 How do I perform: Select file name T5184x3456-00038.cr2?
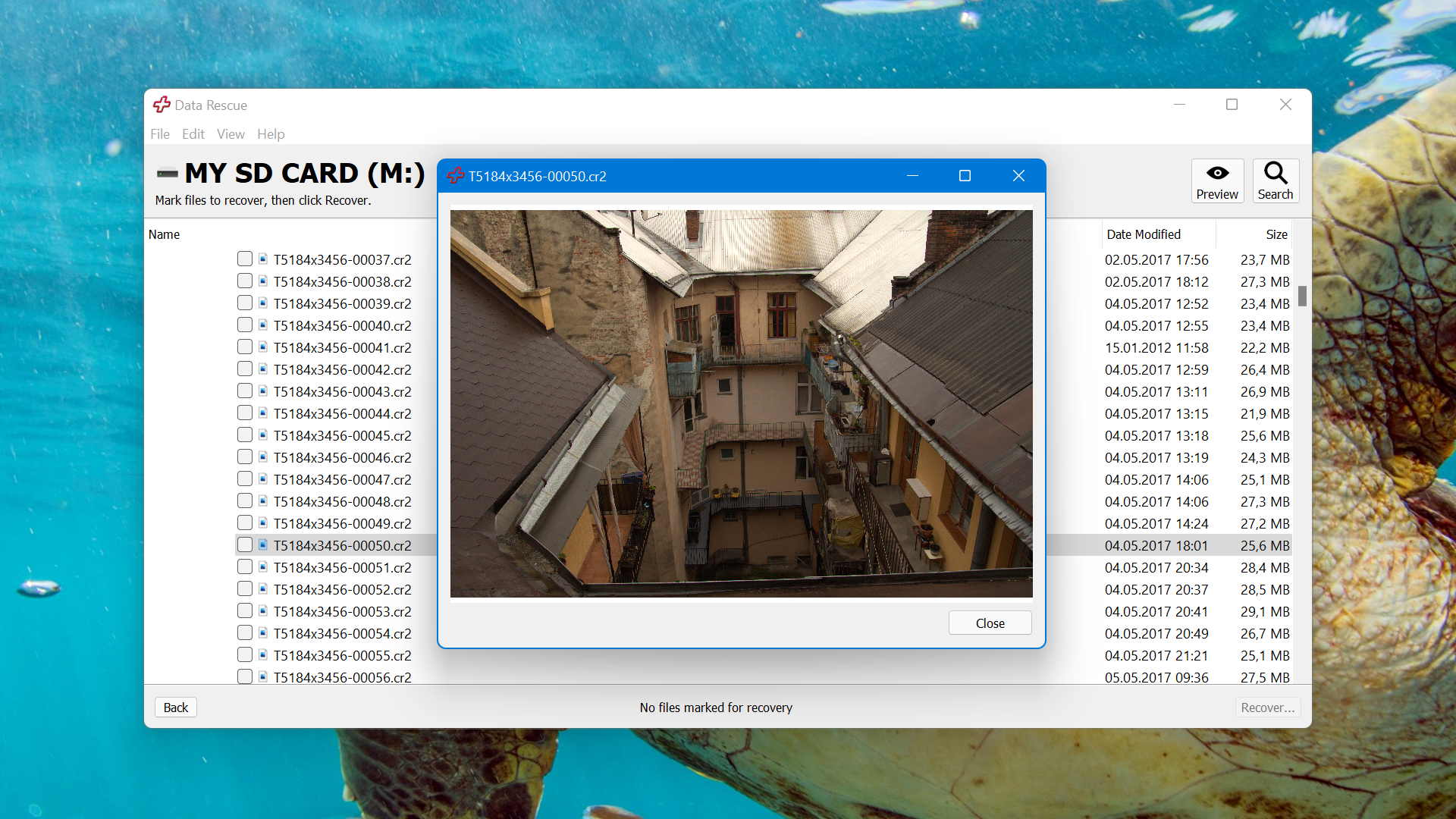coord(342,281)
